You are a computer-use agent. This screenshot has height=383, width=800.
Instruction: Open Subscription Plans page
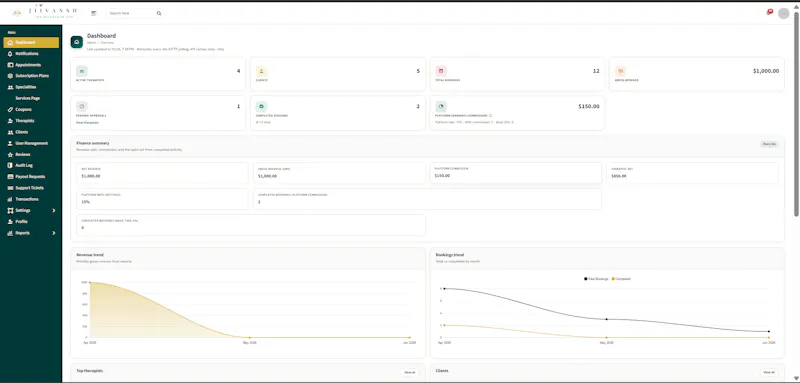31,76
